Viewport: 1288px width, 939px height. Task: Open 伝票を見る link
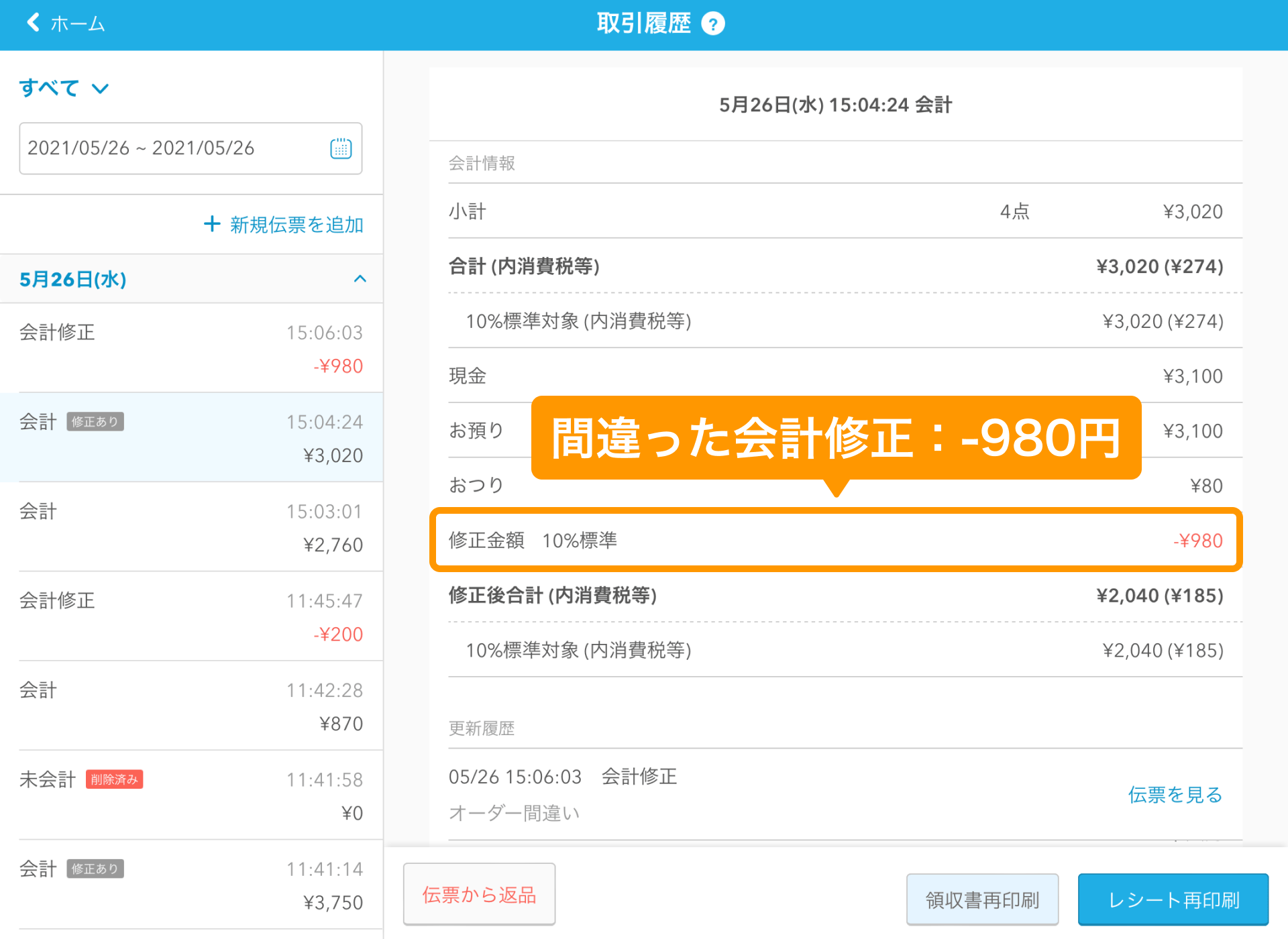[x=1175, y=795]
